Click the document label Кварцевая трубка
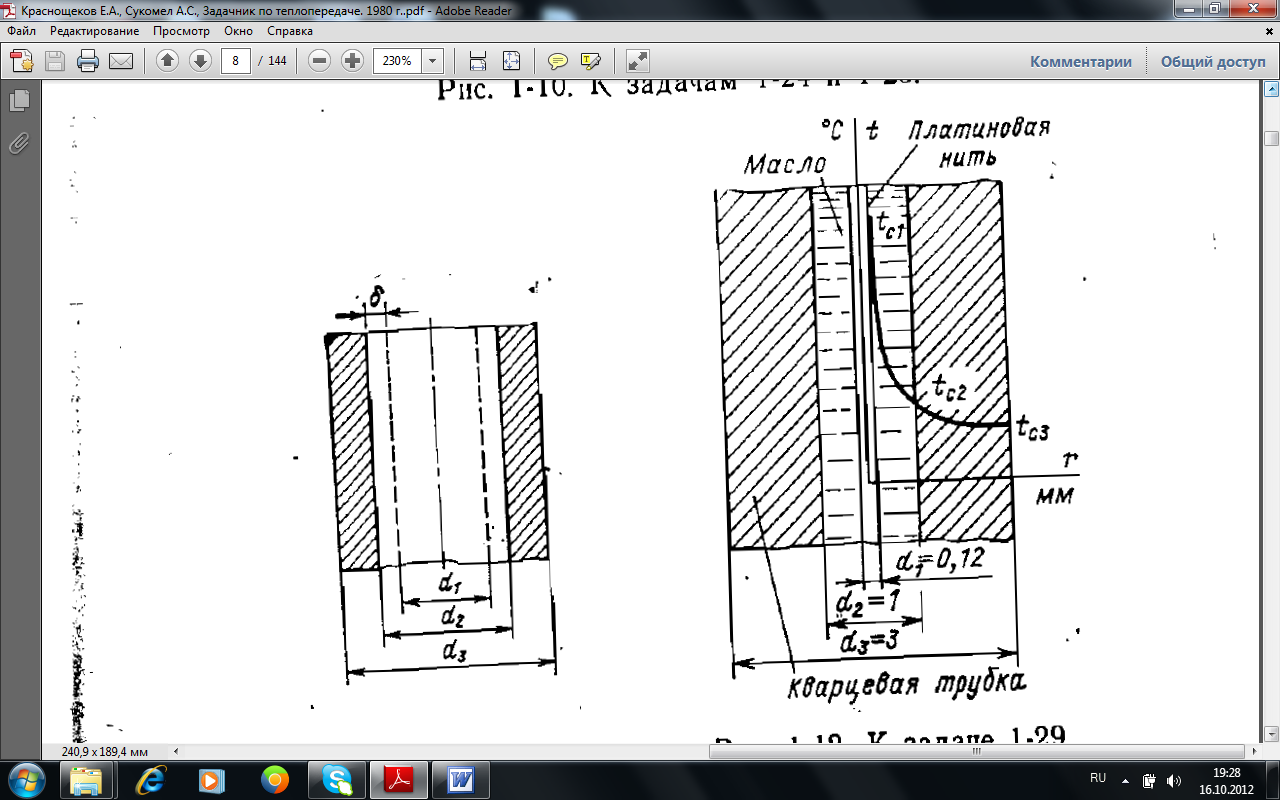The width and height of the screenshot is (1280, 800). 907,686
